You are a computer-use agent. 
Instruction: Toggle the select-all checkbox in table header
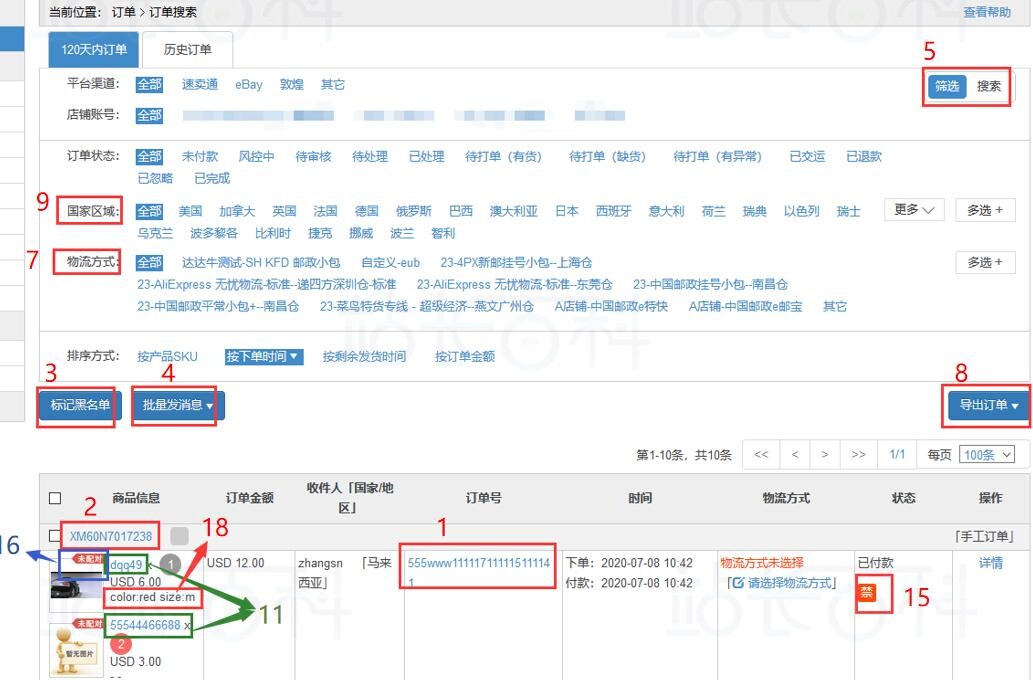point(55,498)
